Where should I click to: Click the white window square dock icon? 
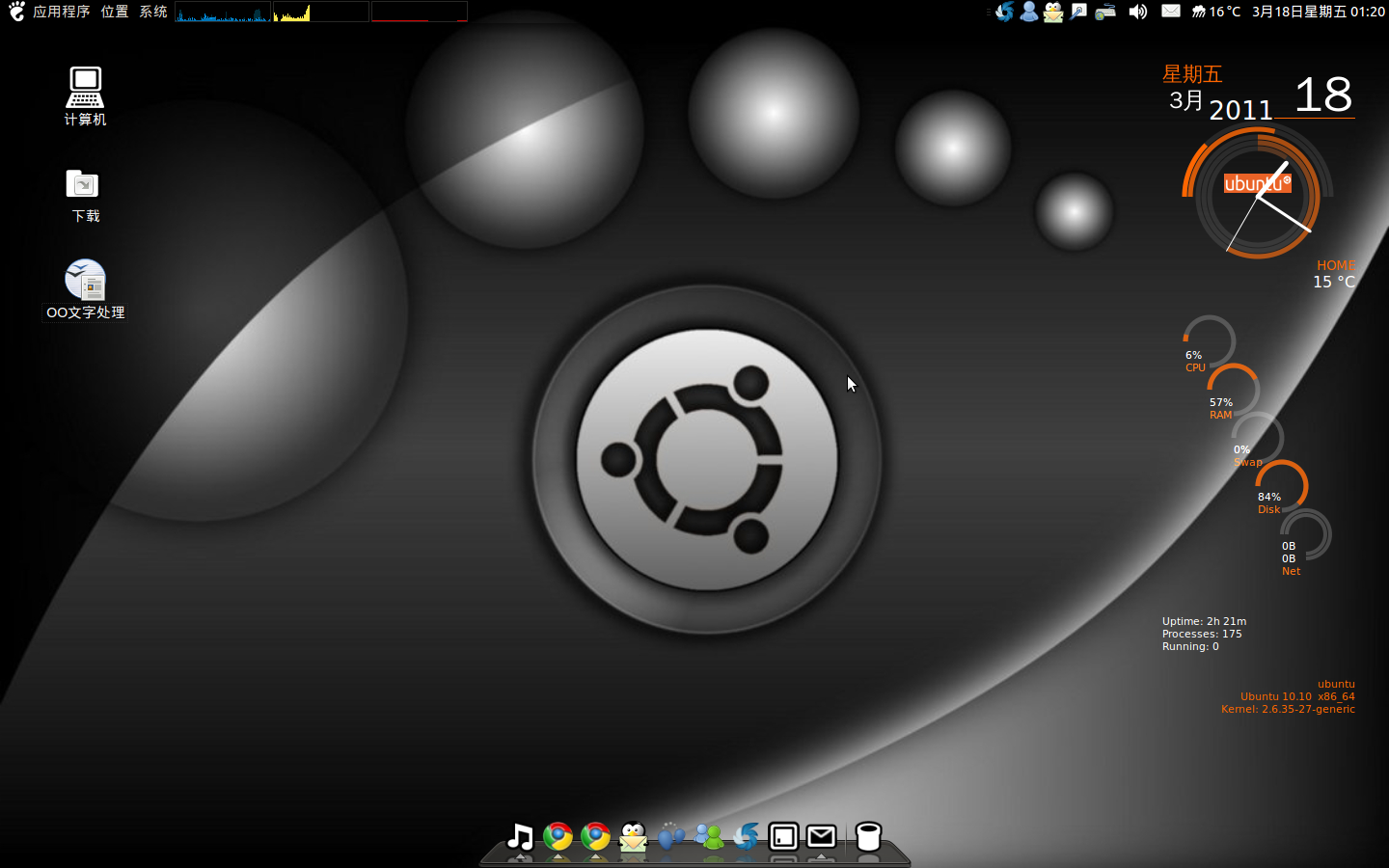(x=783, y=836)
